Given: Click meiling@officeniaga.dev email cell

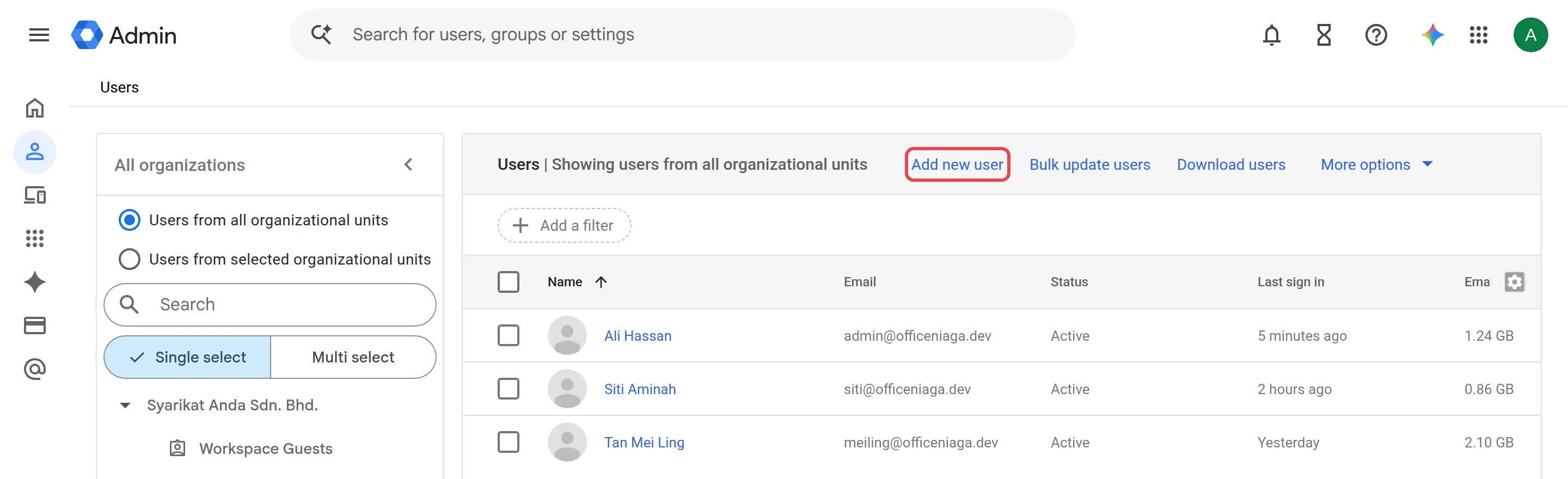Looking at the screenshot, I should 920,443.
